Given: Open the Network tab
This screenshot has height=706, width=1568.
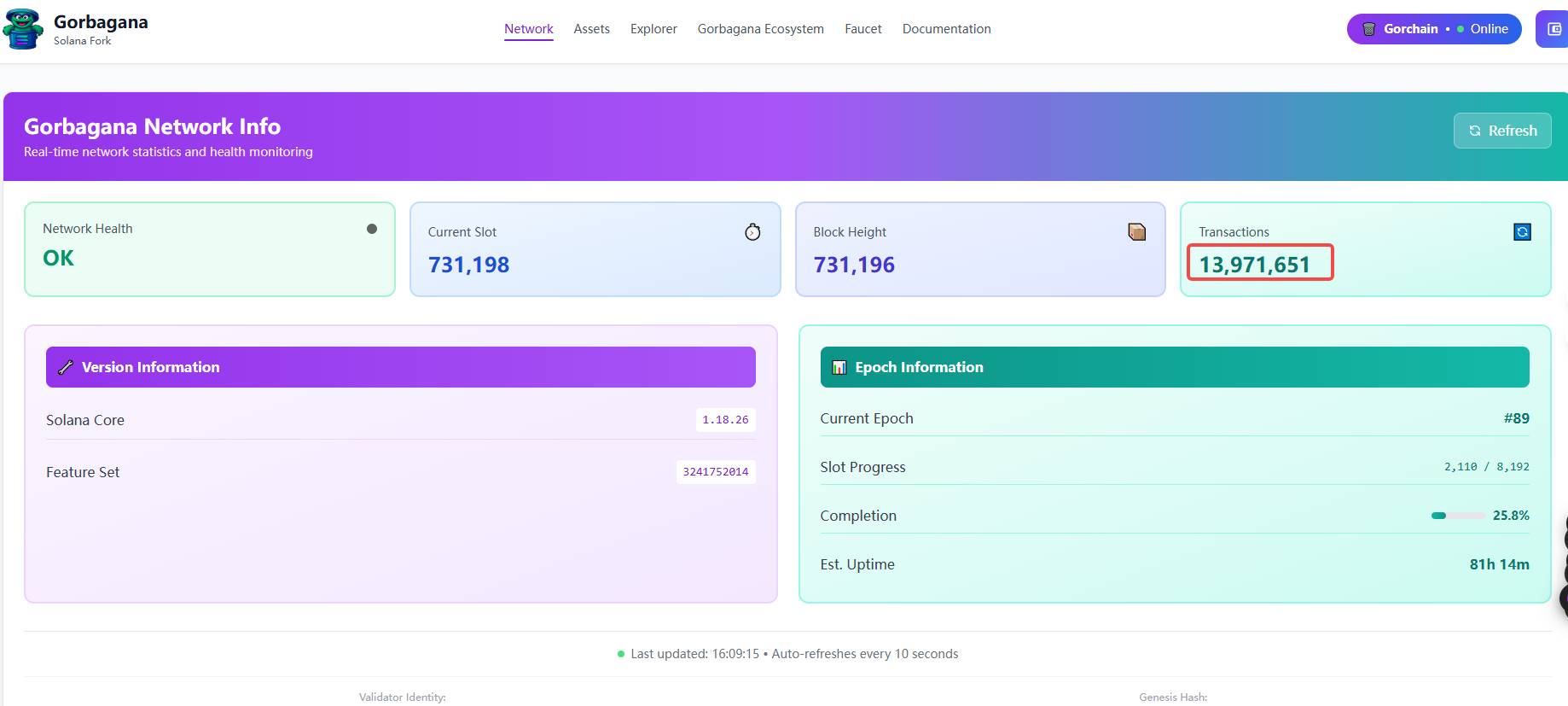Looking at the screenshot, I should pos(528,29).
